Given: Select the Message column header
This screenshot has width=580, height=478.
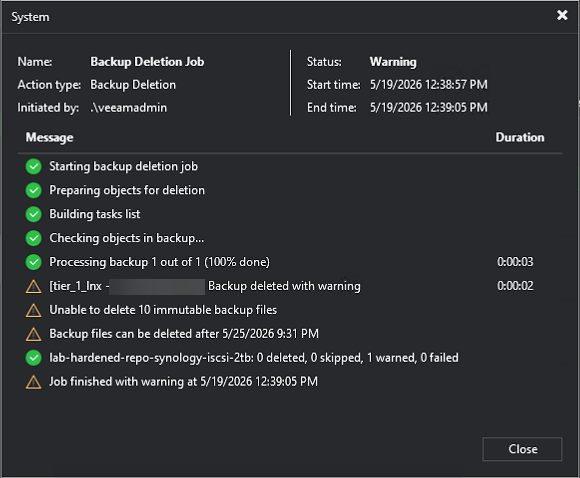Looking at the screenshot, I should [49, 137].
